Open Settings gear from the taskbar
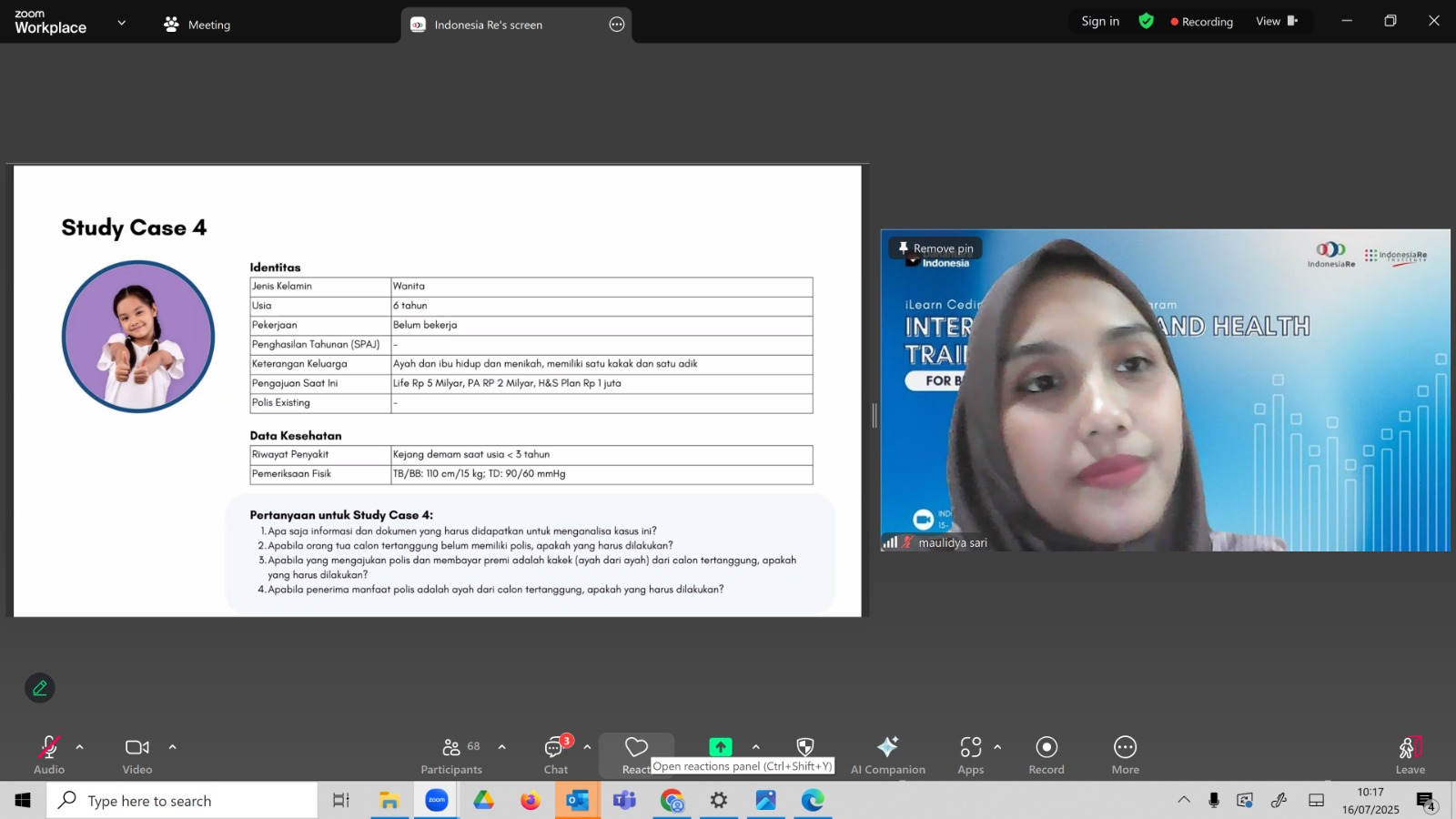The image size is (1456, 819). pos(719,801)
